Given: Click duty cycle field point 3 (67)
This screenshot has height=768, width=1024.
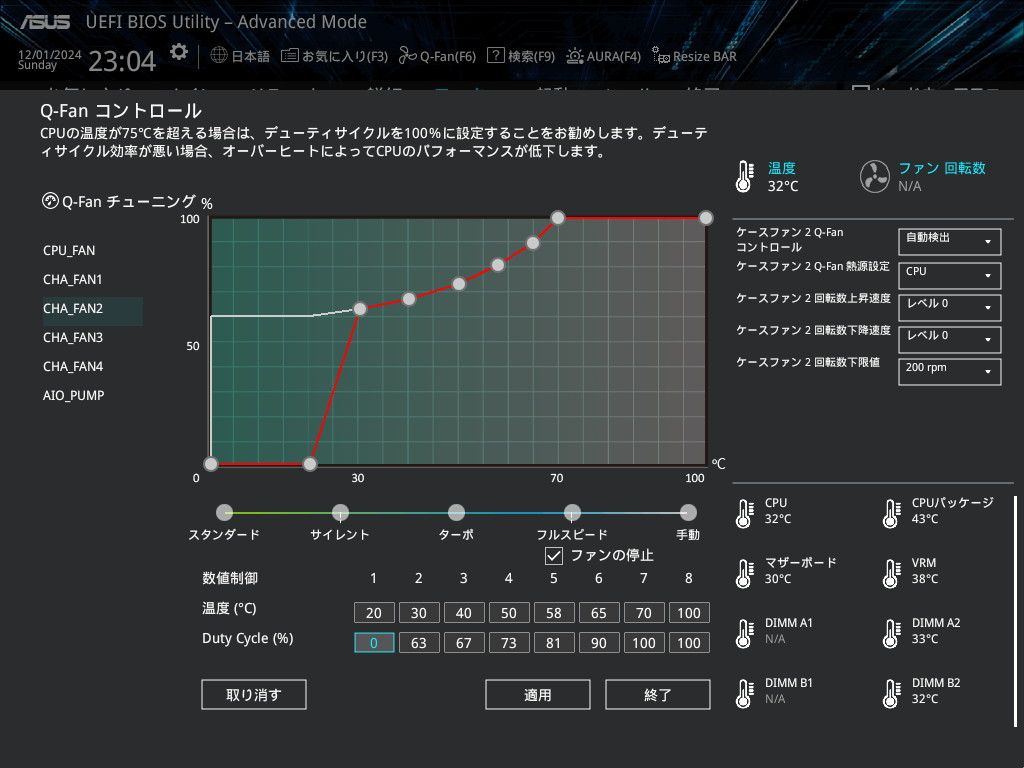Looking at the screenshot, I should coord(464,643).
